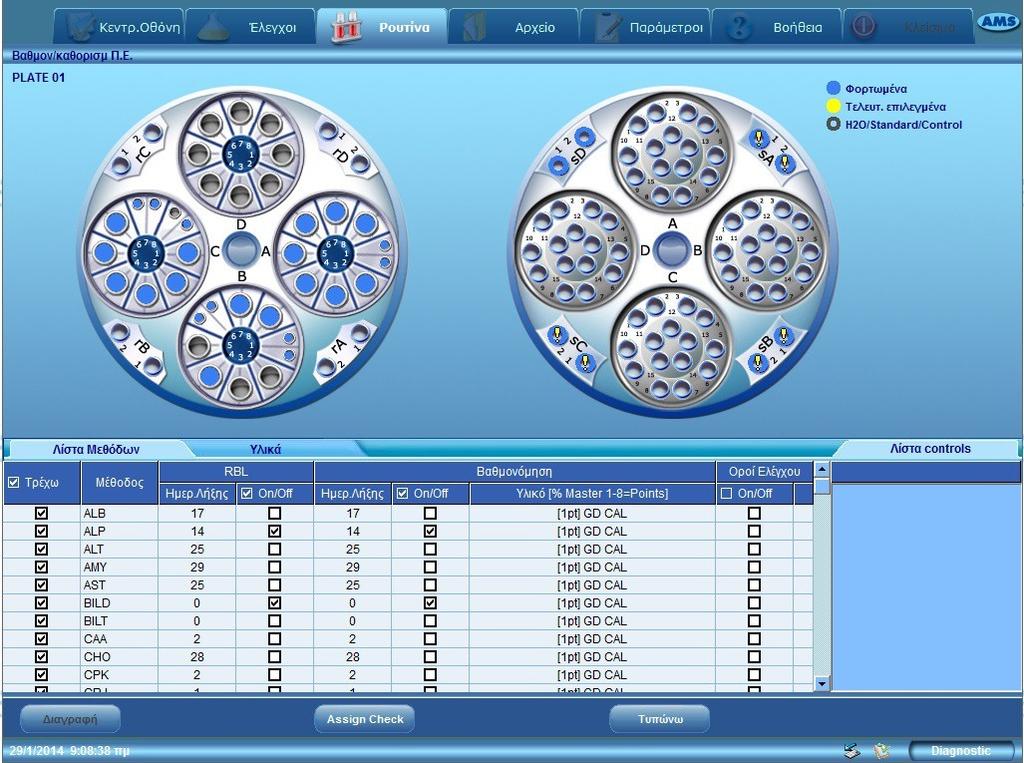Click the H2O/Standard/Control legend ring

(833, 124)
